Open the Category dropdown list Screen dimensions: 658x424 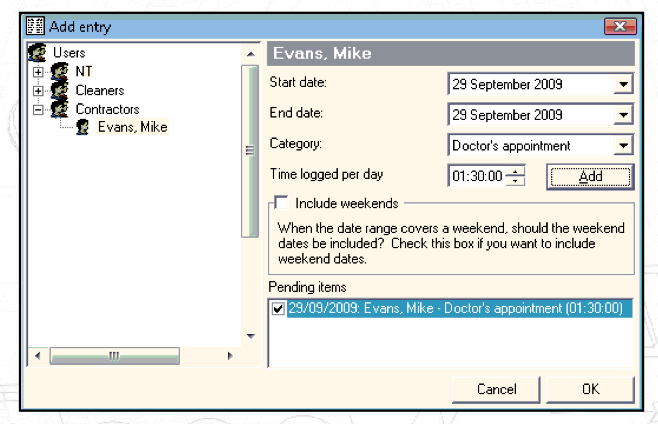pyautogui.click(x=623, y=146)
